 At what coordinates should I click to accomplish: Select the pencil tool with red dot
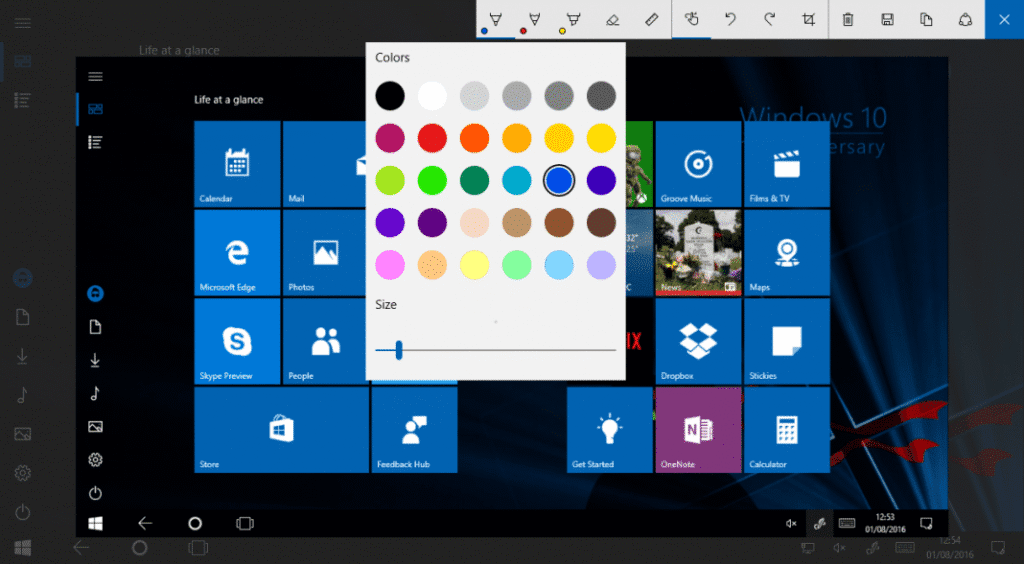click(x=534, y=20)
